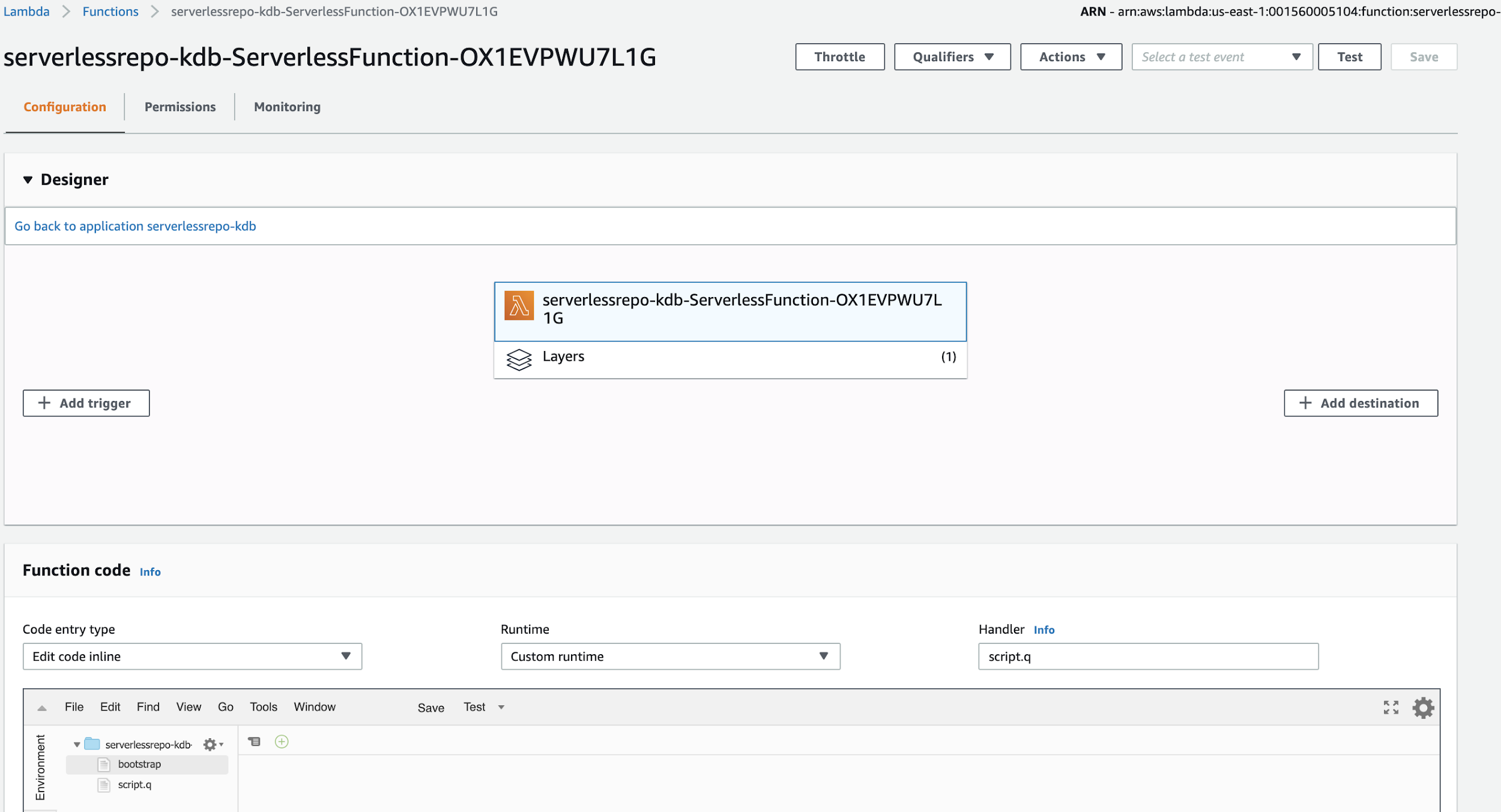Viewport: 1501px width, 812px height.
Task: Open code editor settings gear
Action: (1423, 708)
